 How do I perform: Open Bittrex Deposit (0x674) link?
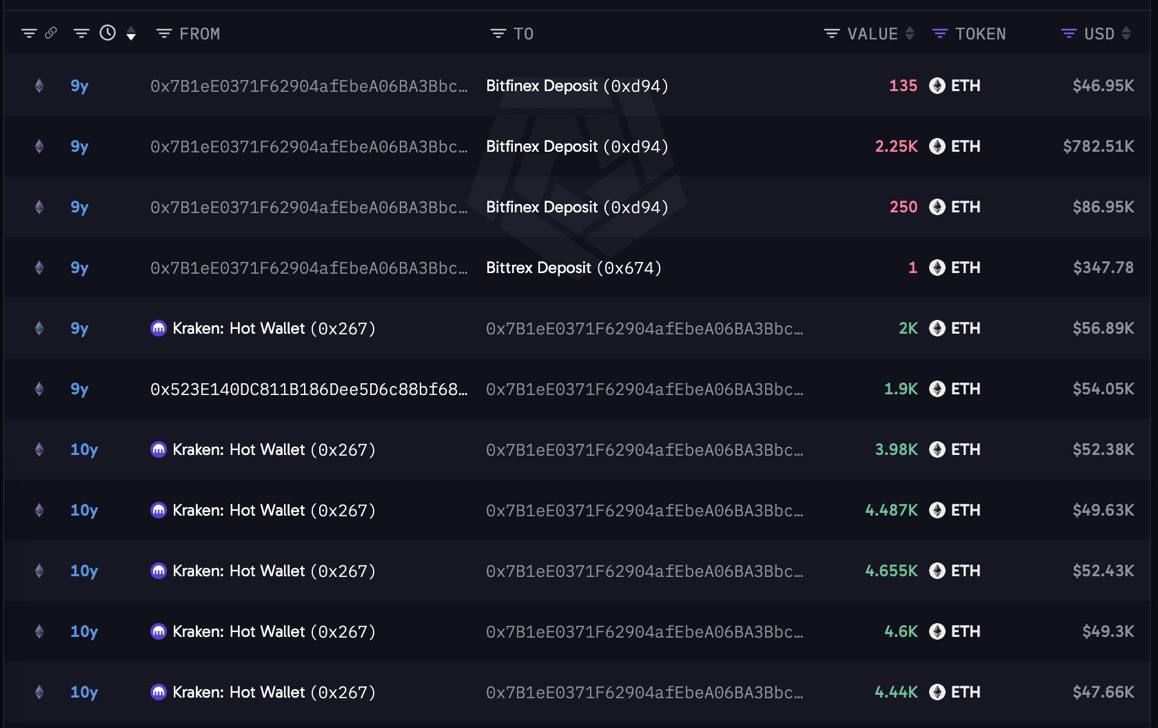573,267
